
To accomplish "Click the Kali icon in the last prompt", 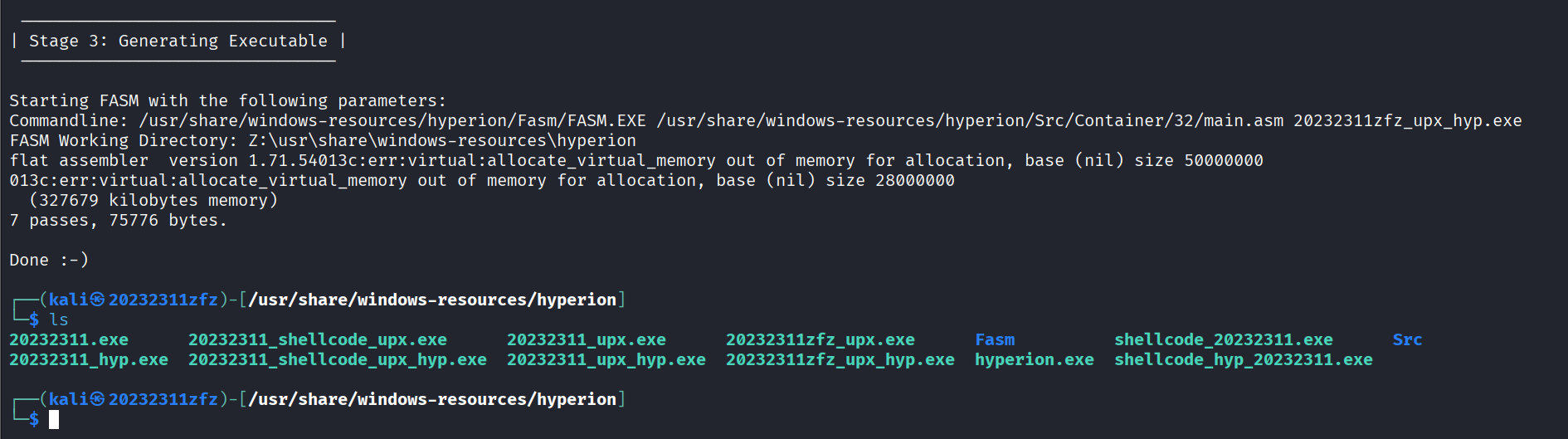I will [98, 399].
